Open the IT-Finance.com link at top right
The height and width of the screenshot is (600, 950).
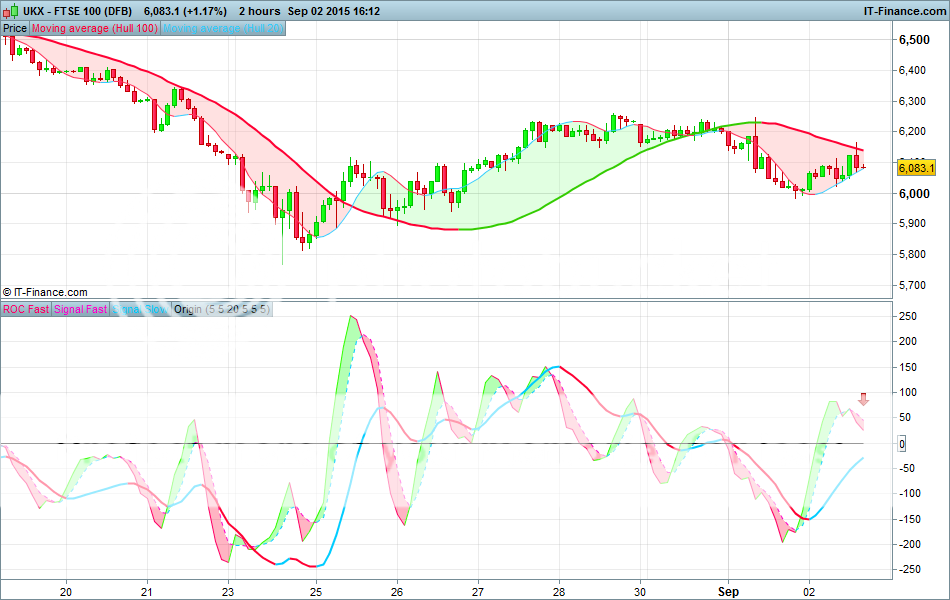pos(903,10)
